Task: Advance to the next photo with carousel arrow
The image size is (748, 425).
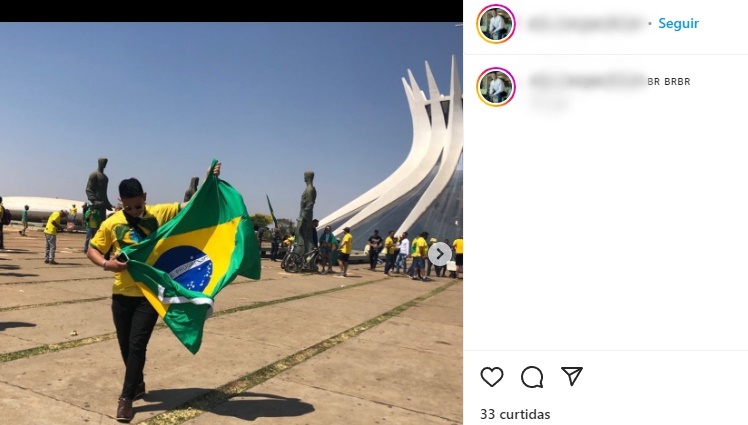Action: click(x=439, y=254)
